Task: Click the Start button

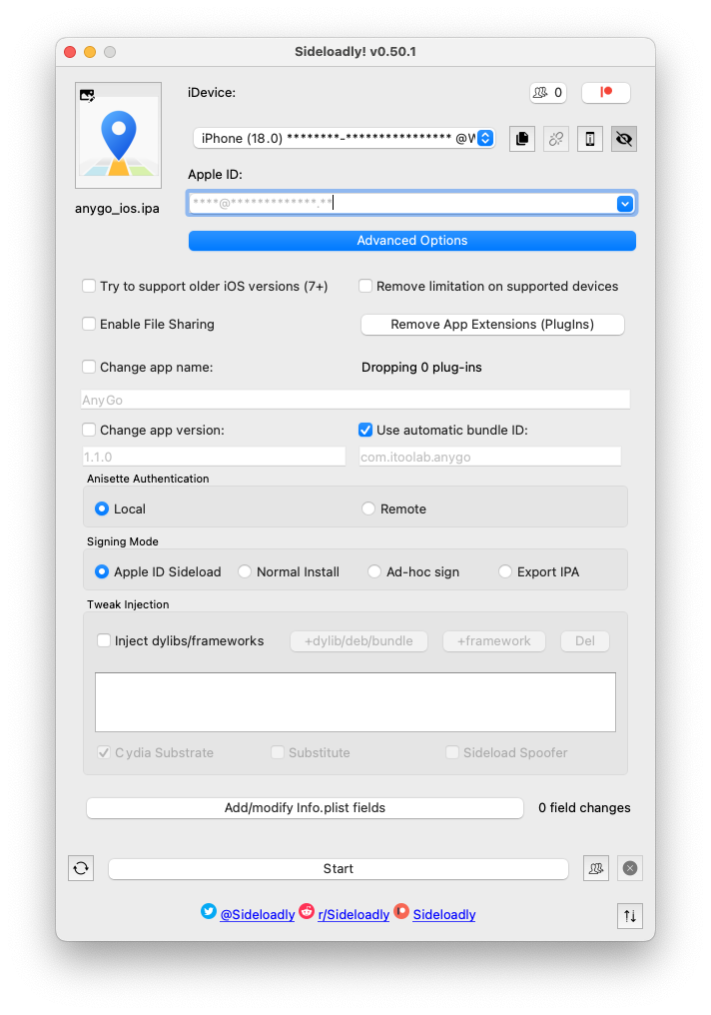Action: (x=338, y=869)
